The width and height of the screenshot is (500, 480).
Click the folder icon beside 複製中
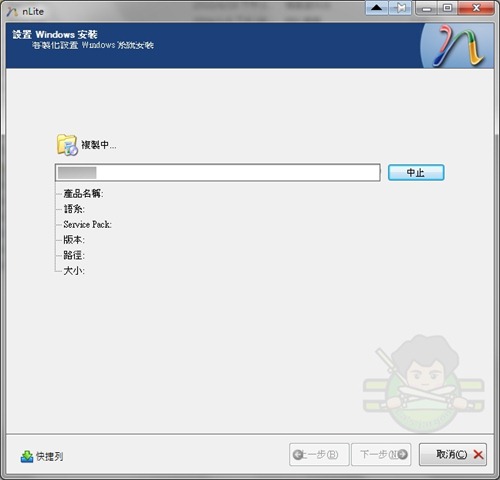click(67, 145)
